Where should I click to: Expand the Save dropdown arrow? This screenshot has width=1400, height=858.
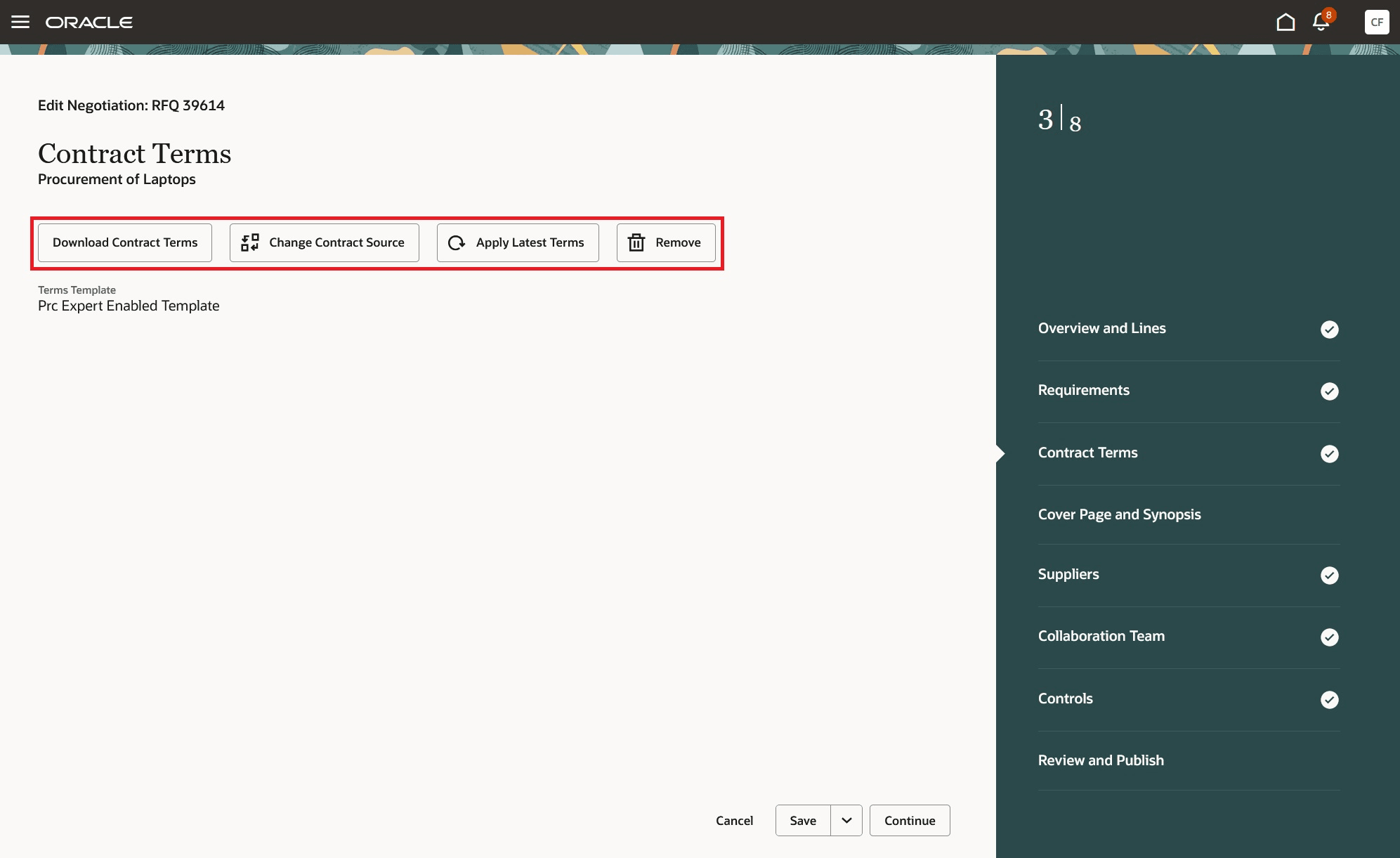tap(846, 820)
